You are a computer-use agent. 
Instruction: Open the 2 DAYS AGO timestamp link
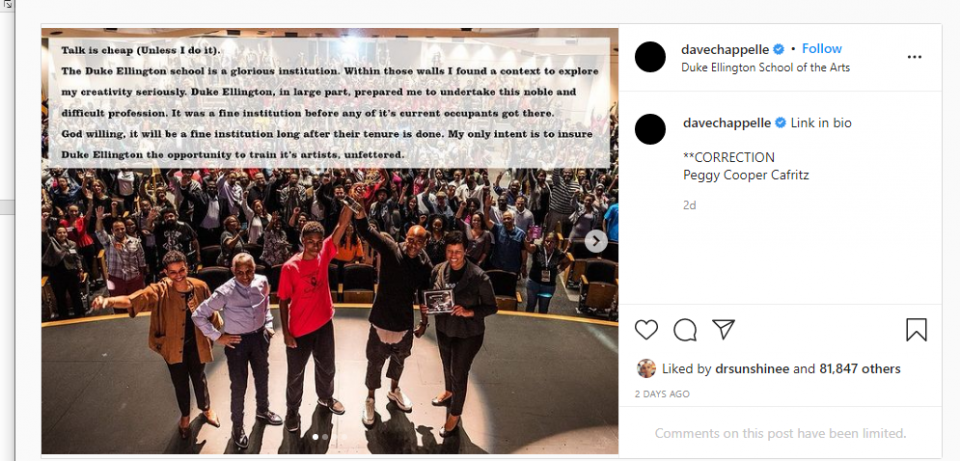(x=662, y=394)
